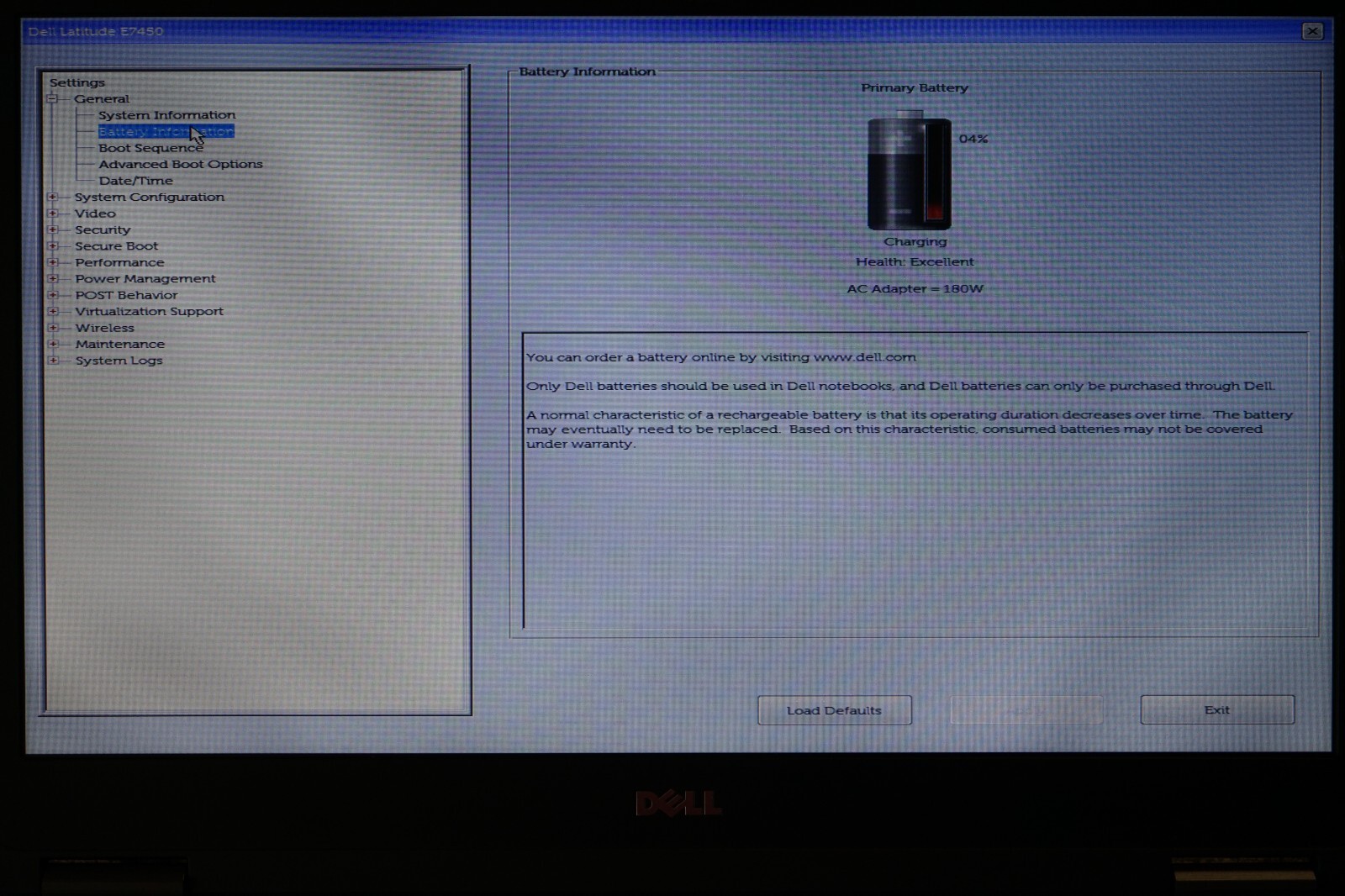Expand the Virtualization Support node
Image resolution: width=1345 pixels, height=896 pixels.
click(x=53, y=311)
